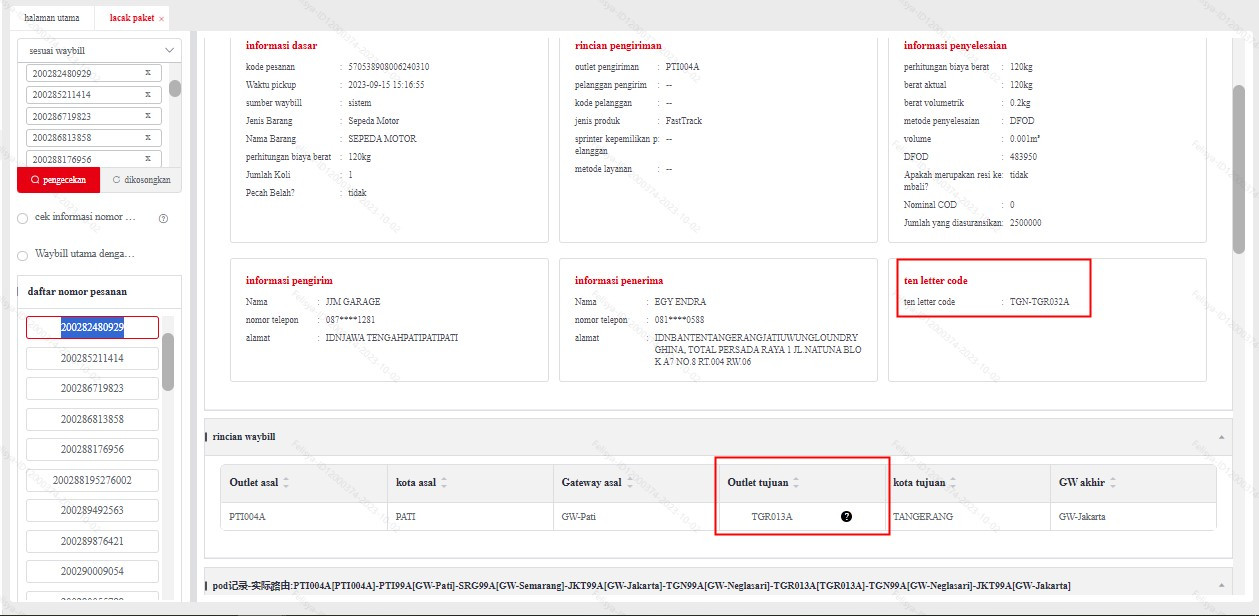Viewport: 1259px width, 616px height.
Task: Remove waybill 200288176956 tag with x
Action: 148,159
